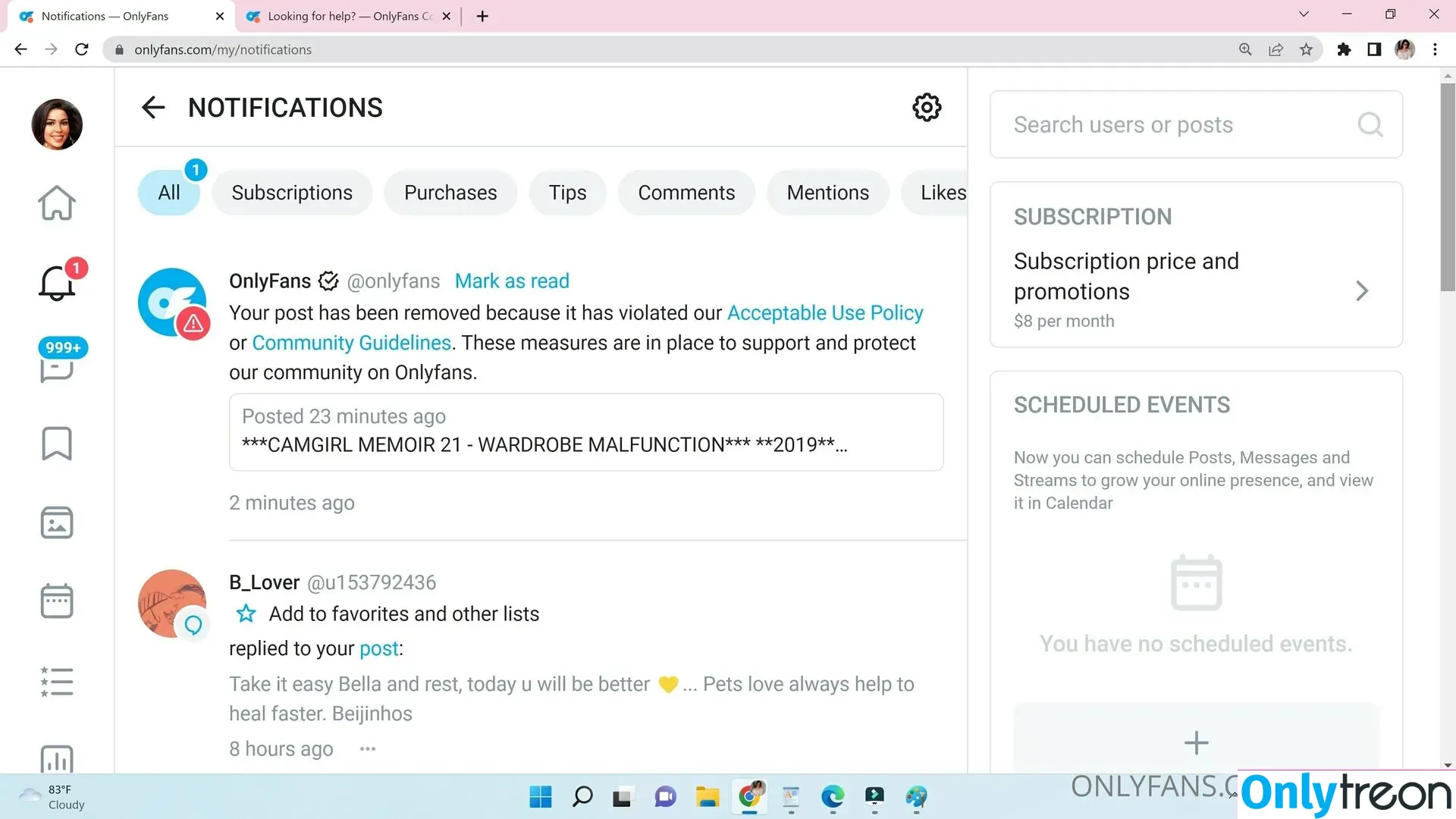
Task: Open the weather widget 83°F Cloudy
Action: (53, 797)
